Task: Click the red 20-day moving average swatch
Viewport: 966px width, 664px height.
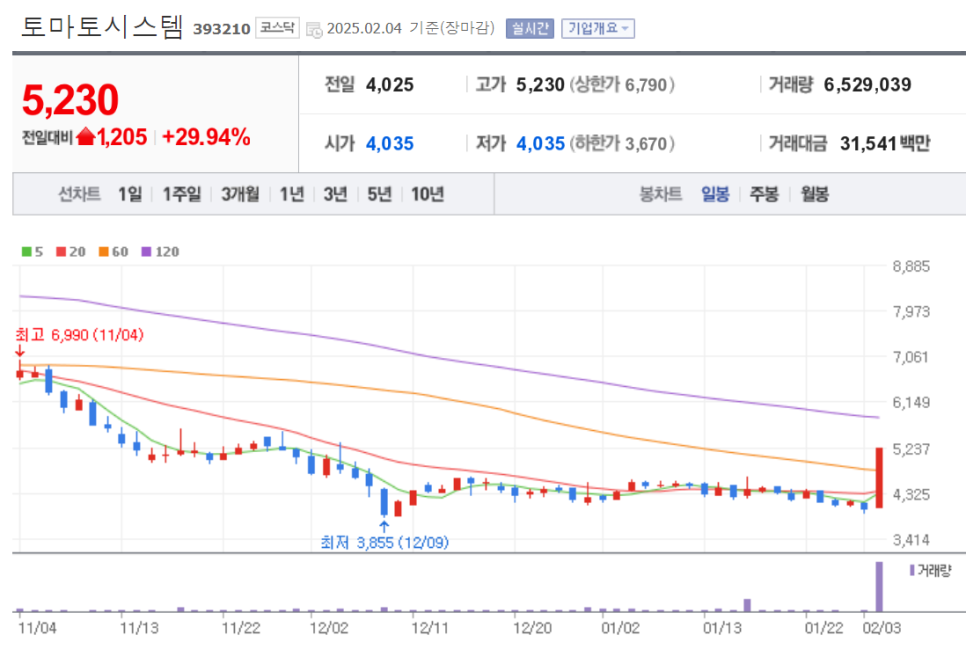Action: pyautogui.click(x=61, y=251)
